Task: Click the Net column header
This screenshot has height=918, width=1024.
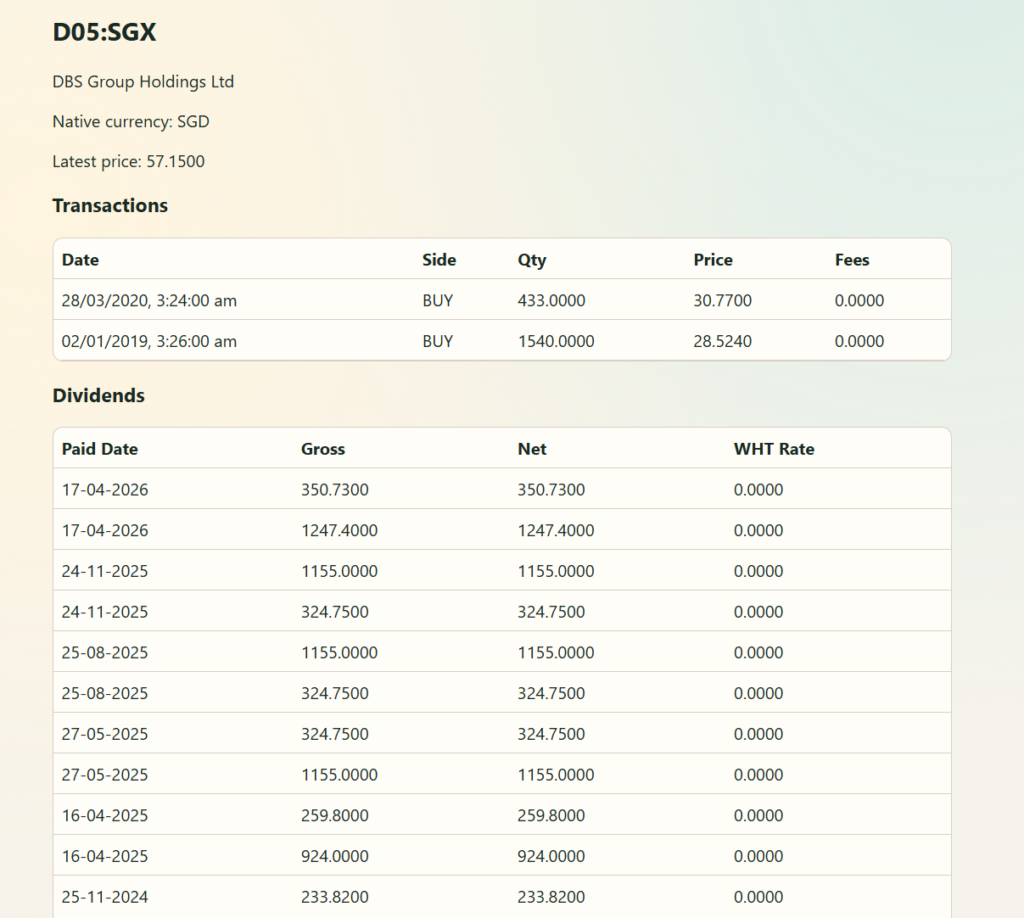Action: coord(532,449)
